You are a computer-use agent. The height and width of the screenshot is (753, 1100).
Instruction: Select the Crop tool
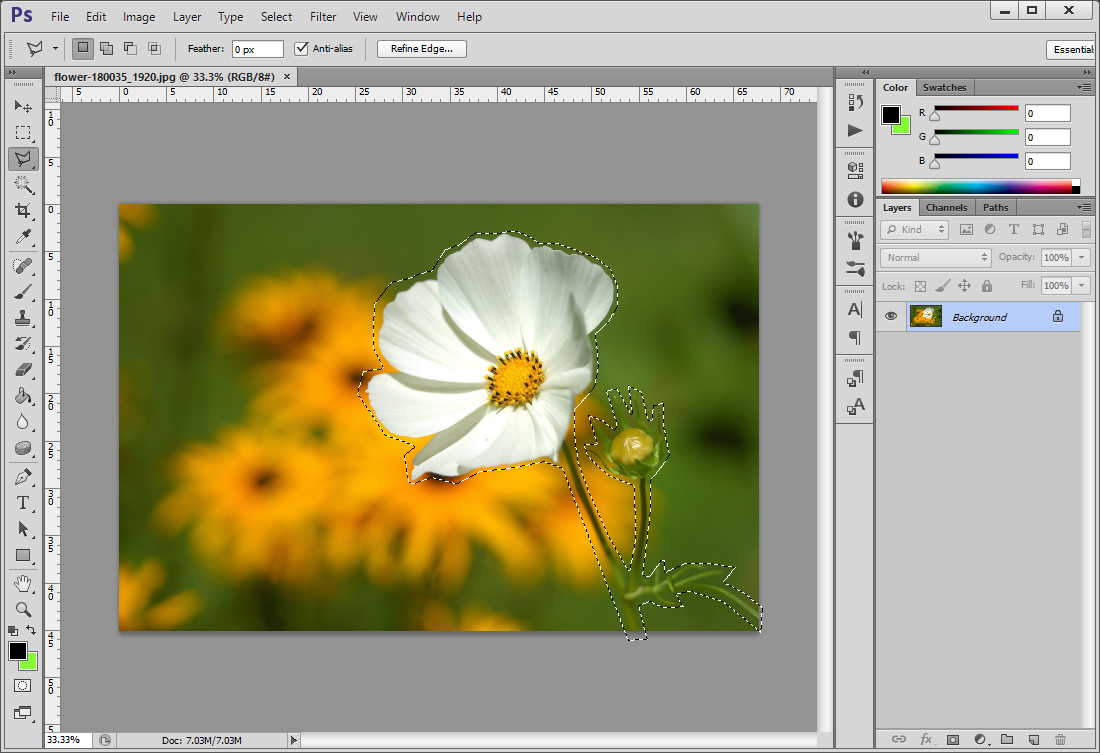click(x=23, y=211)
